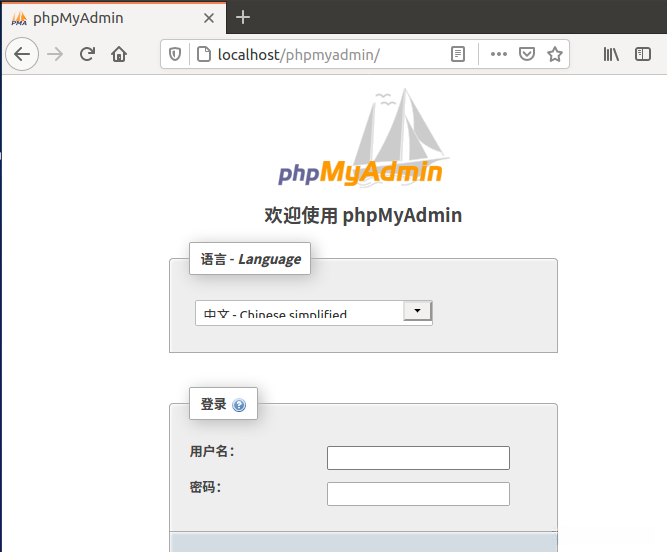Click the blue login help question icon
Image resolution: width=667 pixels, height=552 pixels.
point(239,405)
